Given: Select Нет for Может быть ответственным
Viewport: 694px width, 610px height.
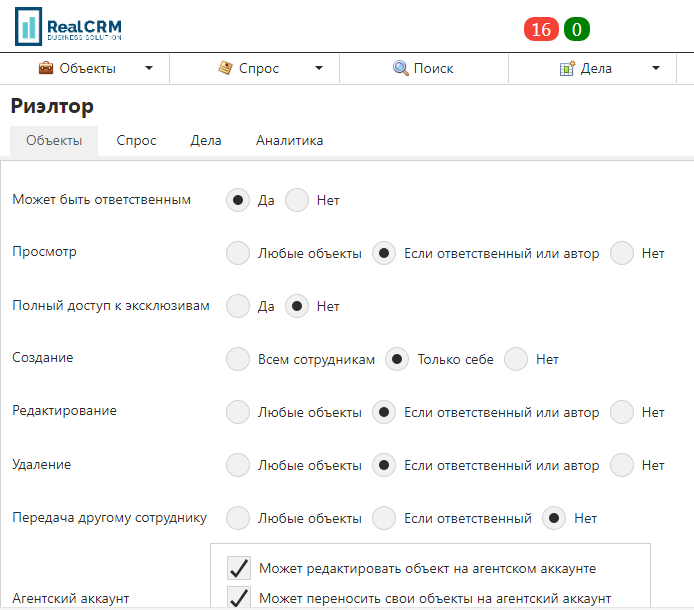Looking at the screenshot, I should [x=297, y=200].
